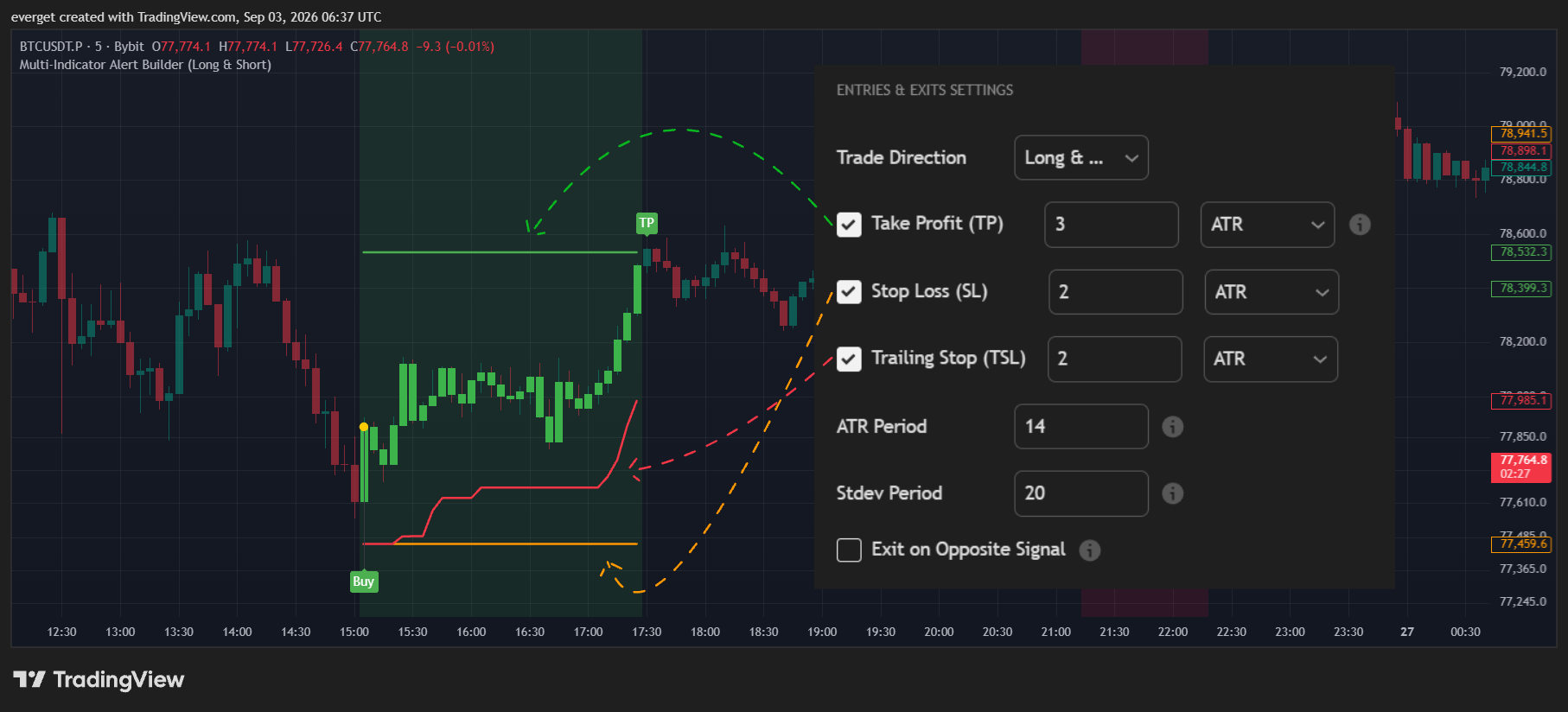
Task: Click the info icon beside Take Profit ATR
Action: (x=1360, y=225)
